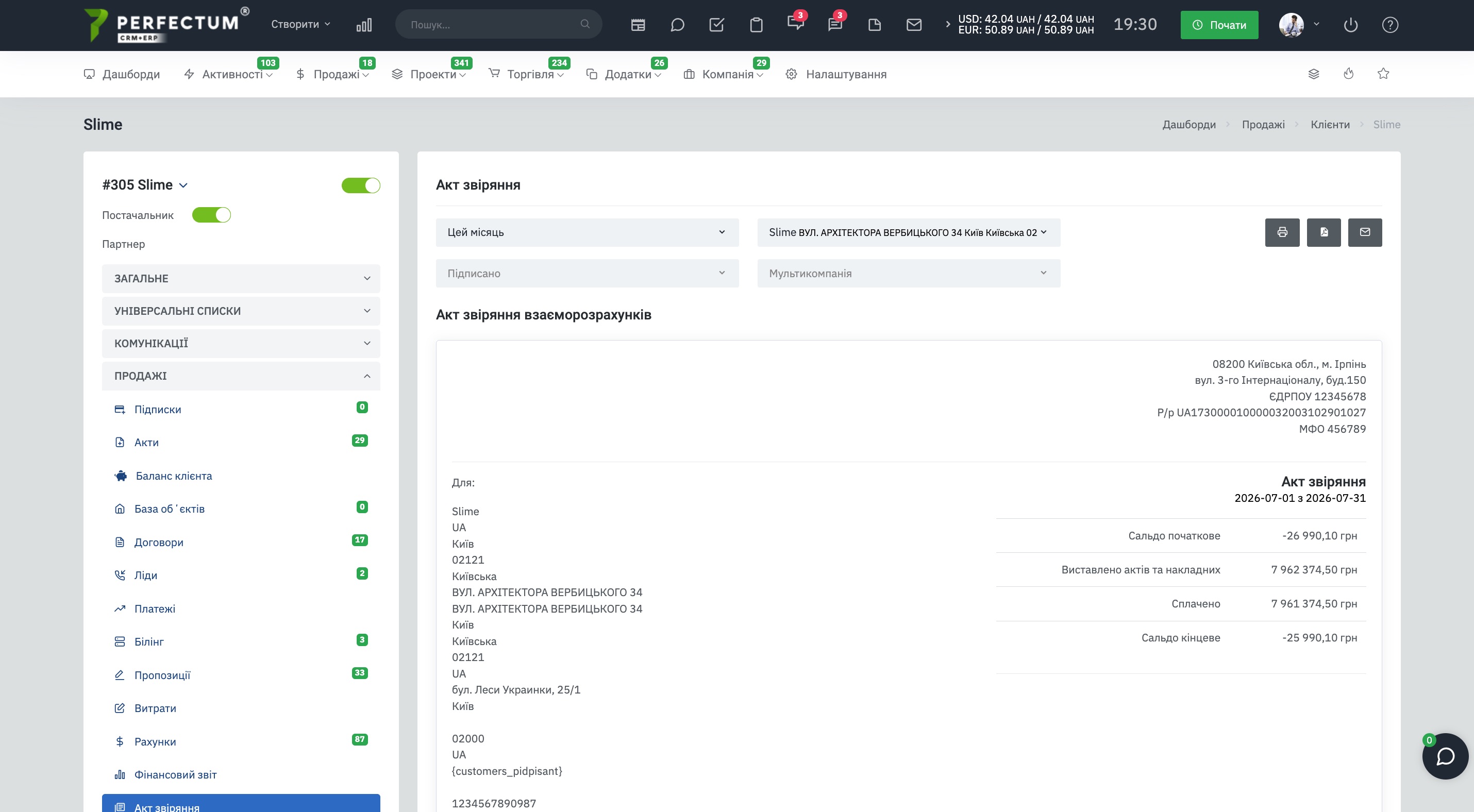Open Ліди in sidebar
The width and height of the screenshot is (1474, 812).
click(x=145, y=576)
